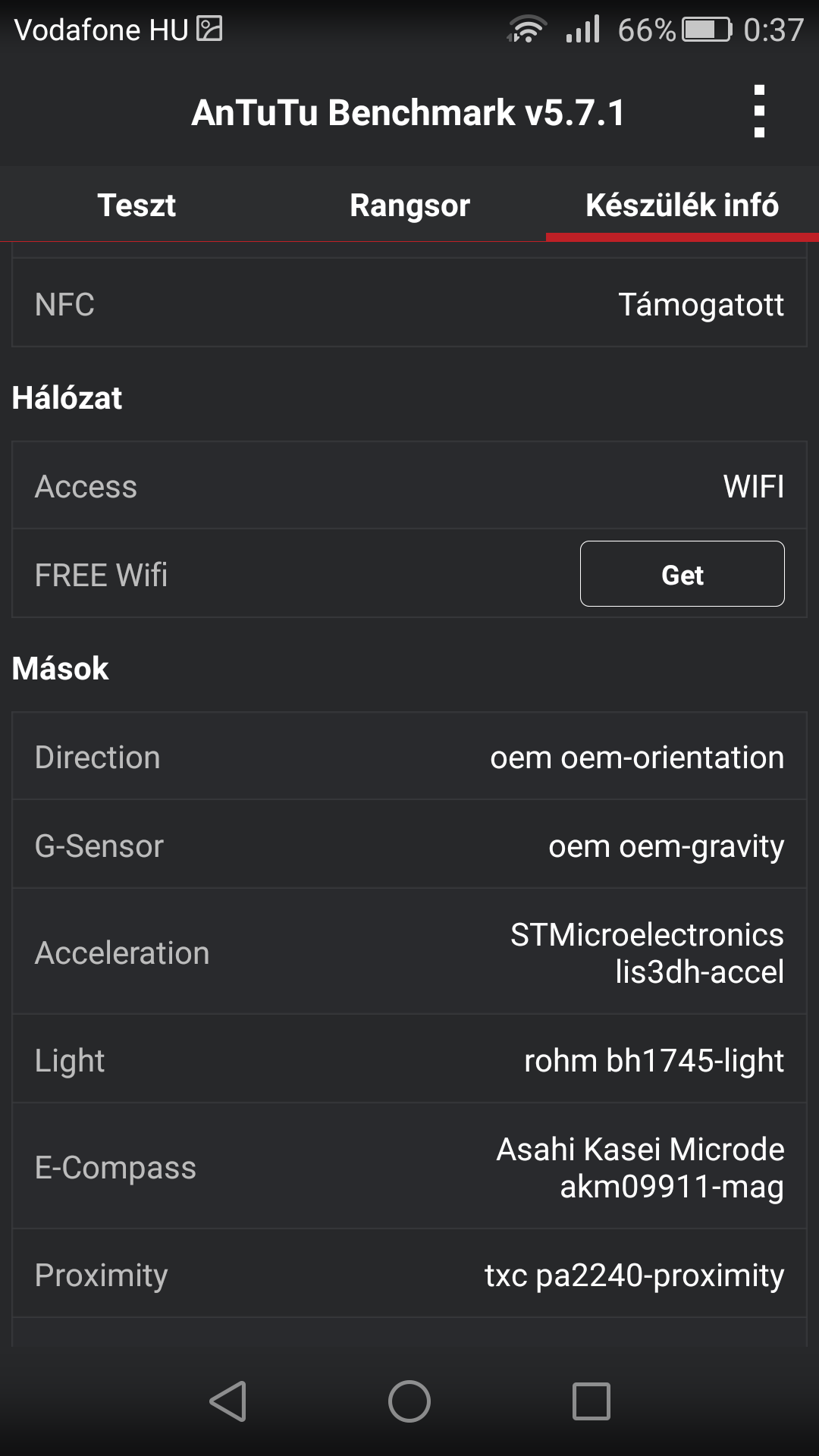Tap the Android back navigation button
819x1456 pixels.
228,1401
